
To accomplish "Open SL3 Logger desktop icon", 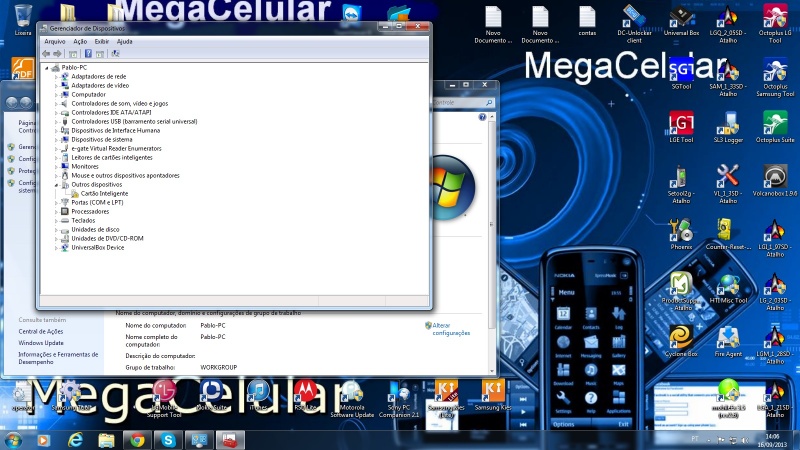I will (x=728, y=128).
